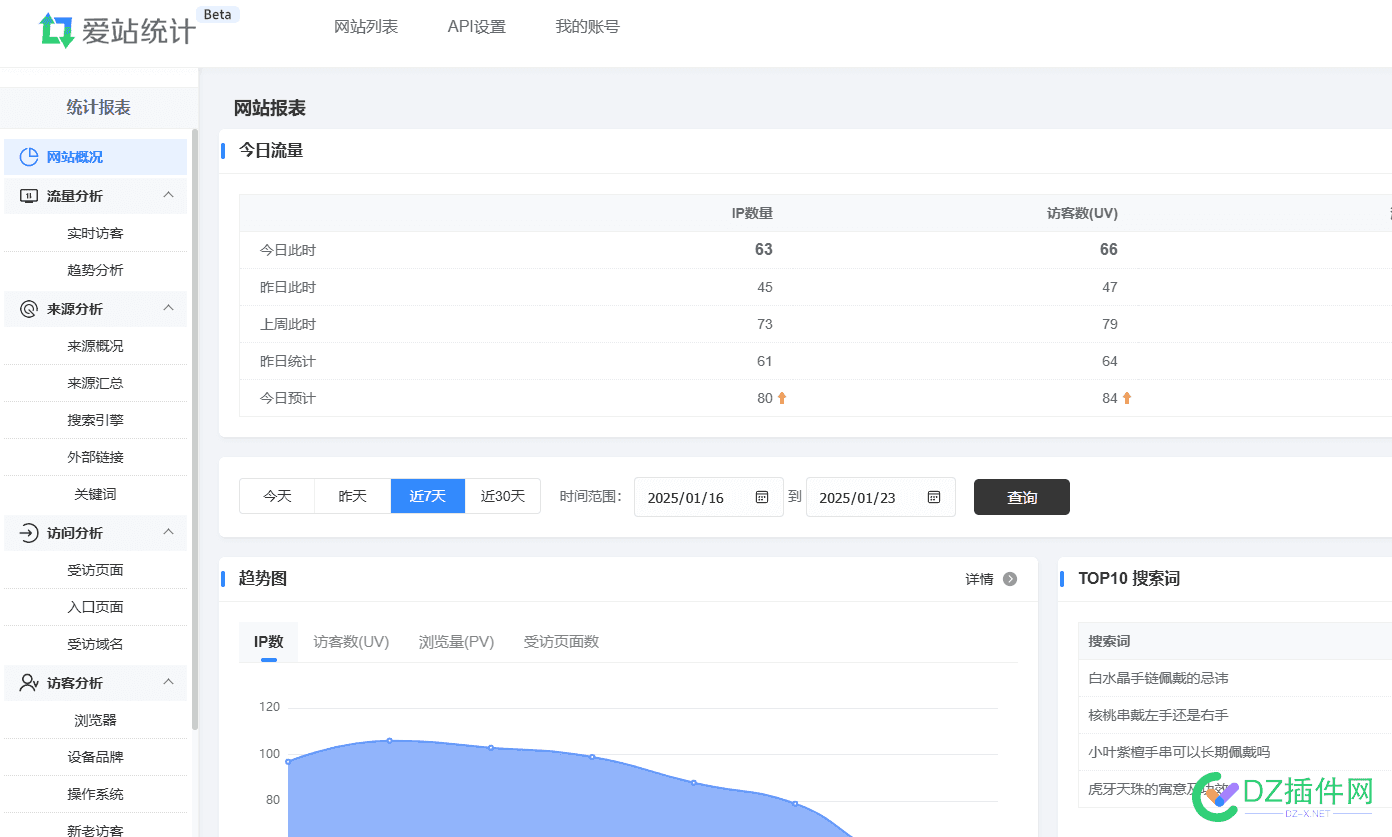Open API设置 in top navigation

[476, 27]
